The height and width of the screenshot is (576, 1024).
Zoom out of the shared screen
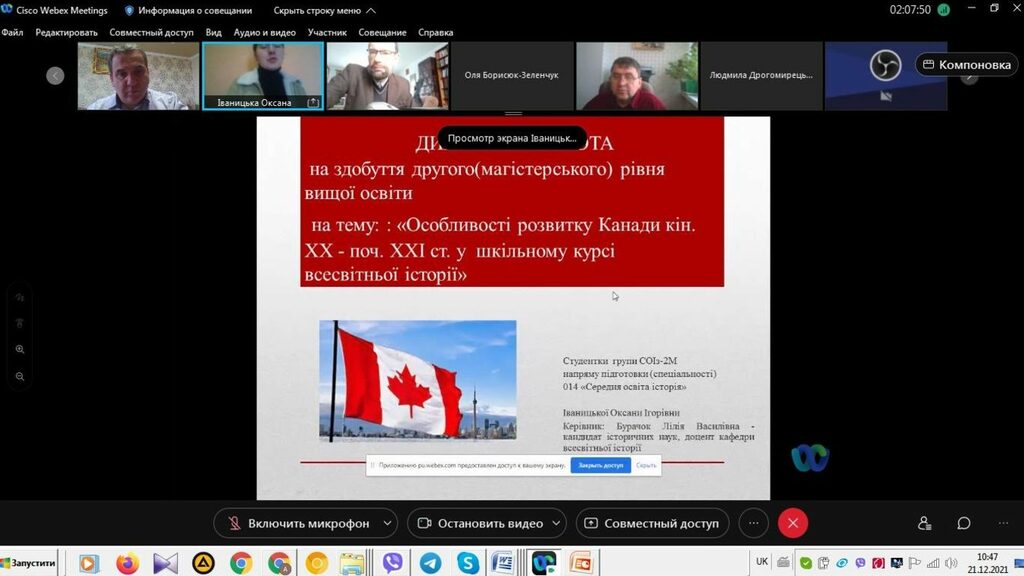pos(20,377)
